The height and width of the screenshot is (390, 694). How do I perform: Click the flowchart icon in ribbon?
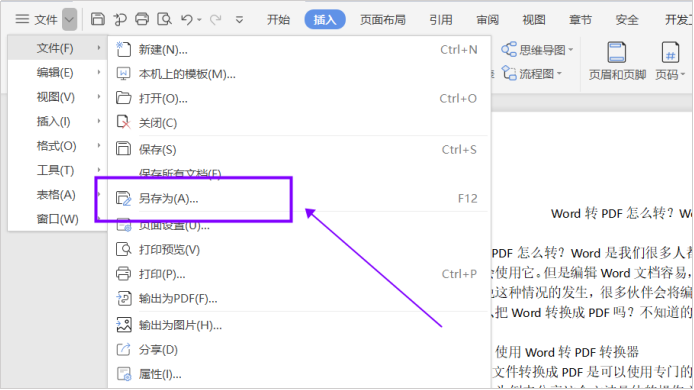509,73
